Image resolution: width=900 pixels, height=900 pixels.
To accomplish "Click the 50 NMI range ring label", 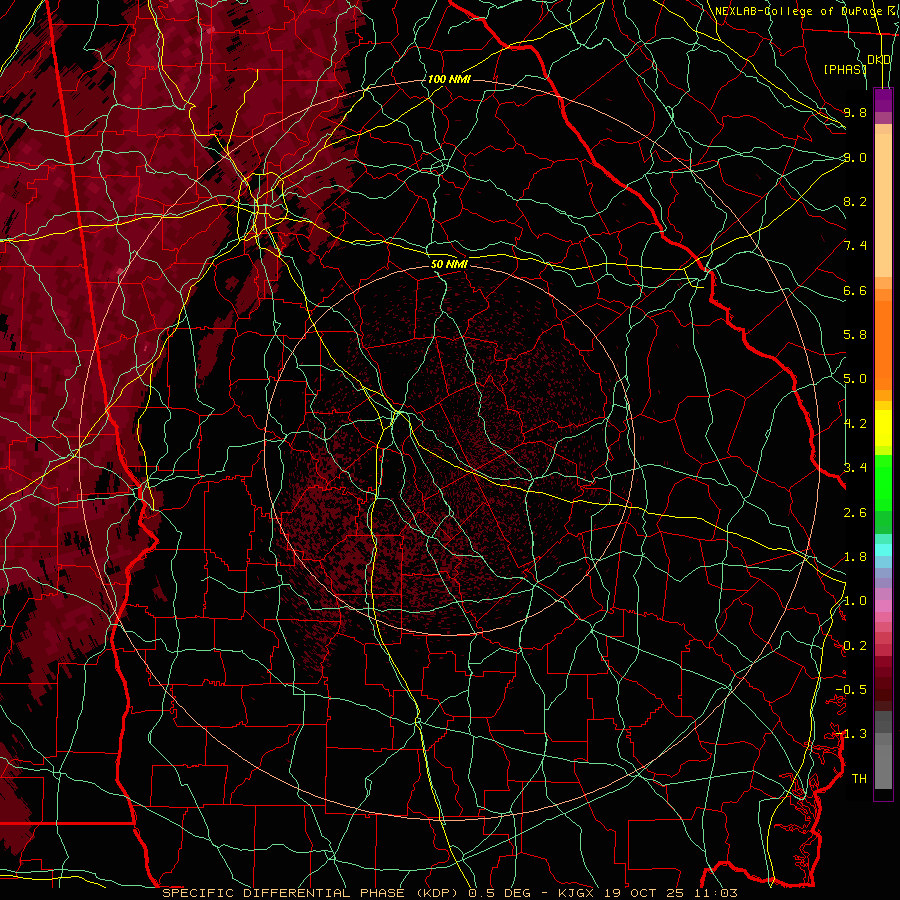I will [449, 264].
